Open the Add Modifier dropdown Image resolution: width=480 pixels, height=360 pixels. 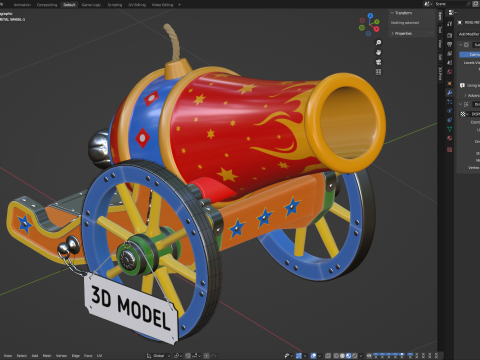pyautogui.click(x=469, y=34)
